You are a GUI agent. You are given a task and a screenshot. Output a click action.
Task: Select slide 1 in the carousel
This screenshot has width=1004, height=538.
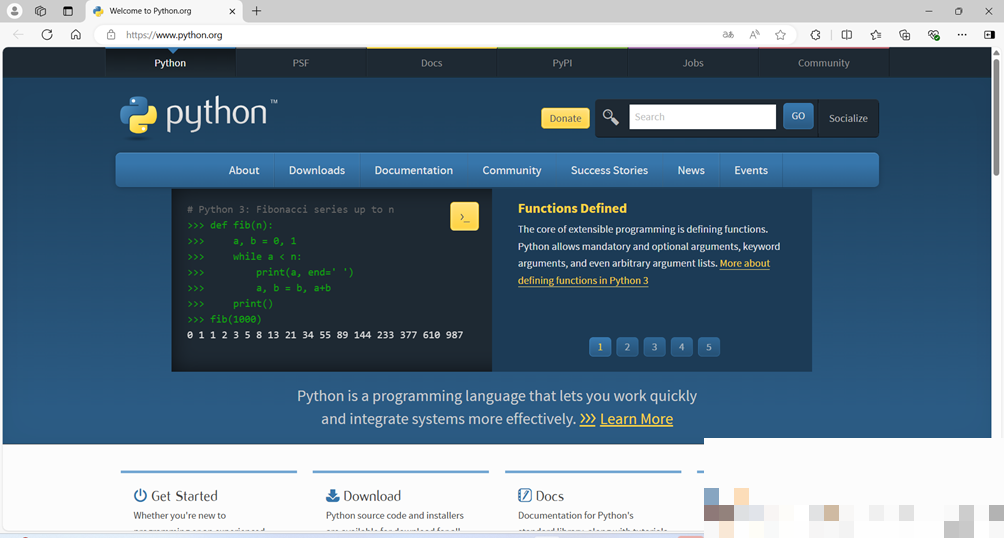click(600, 347)
